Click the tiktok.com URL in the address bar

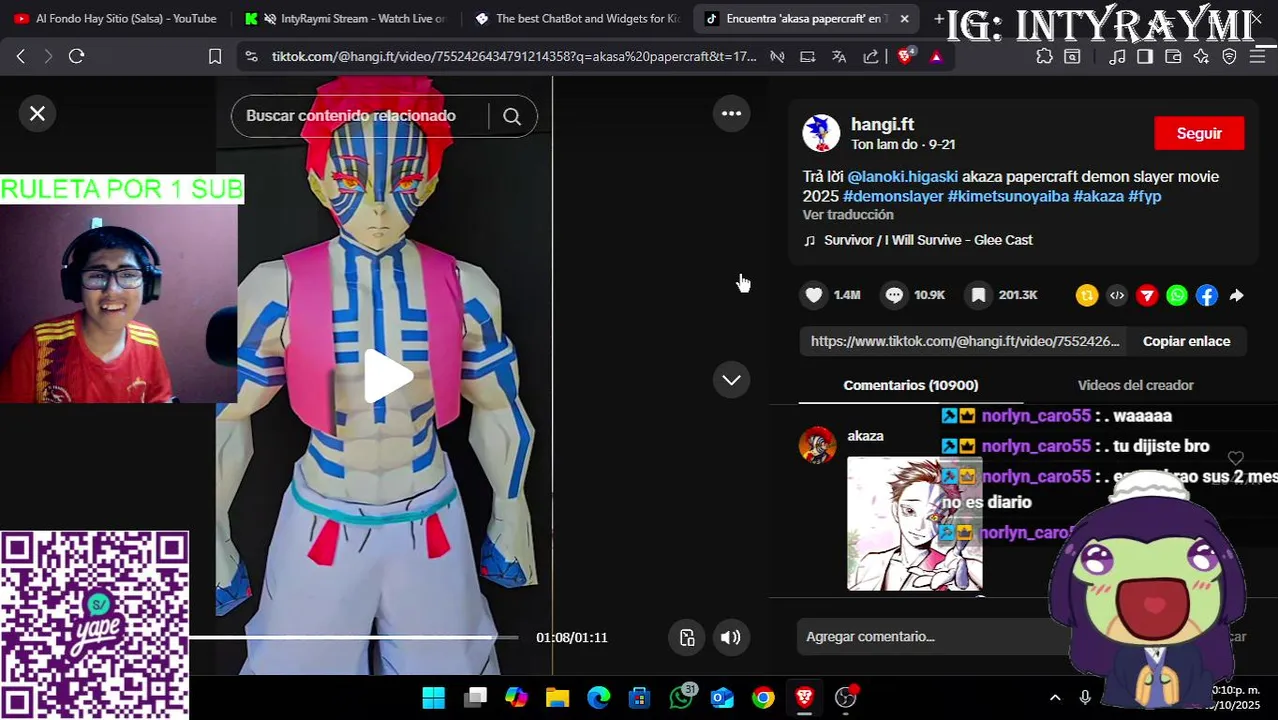[x=514, y=57]
